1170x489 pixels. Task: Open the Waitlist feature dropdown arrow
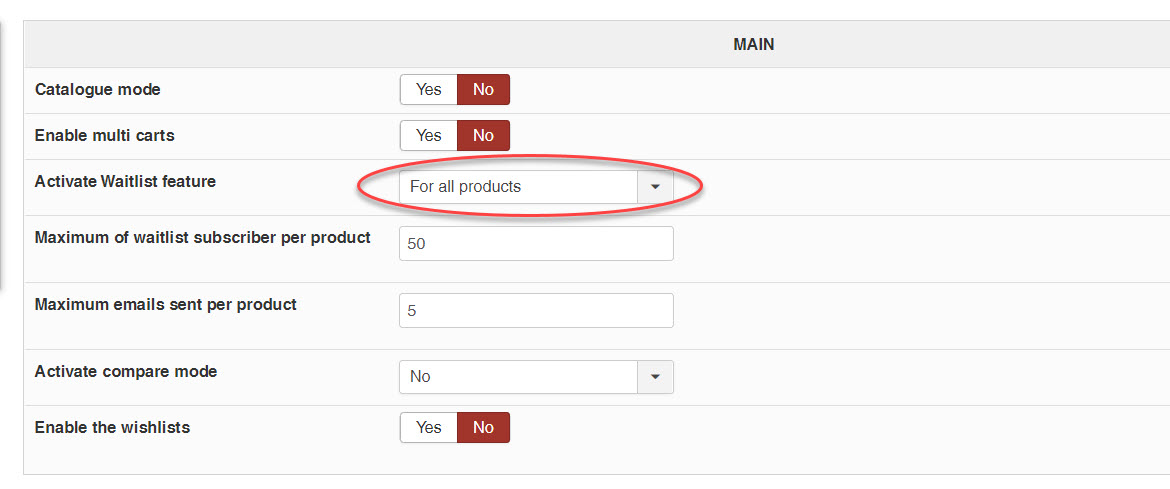pyautogui.click(x=655, y=187)
